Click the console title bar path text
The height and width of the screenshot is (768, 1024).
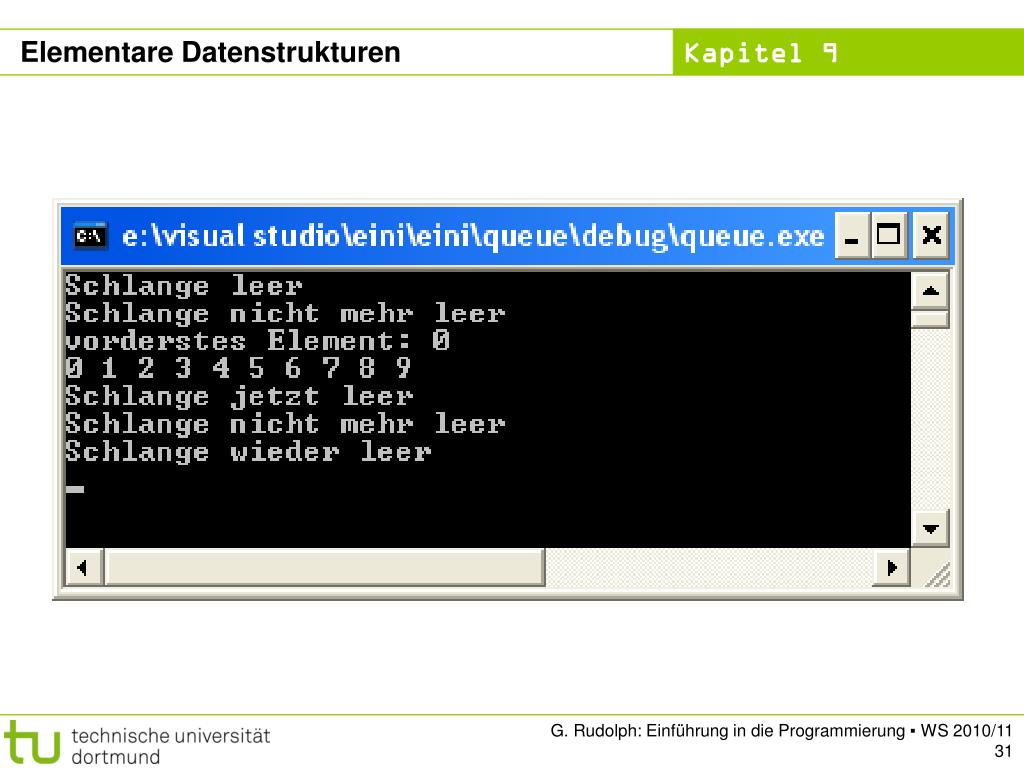coord(473,236)
